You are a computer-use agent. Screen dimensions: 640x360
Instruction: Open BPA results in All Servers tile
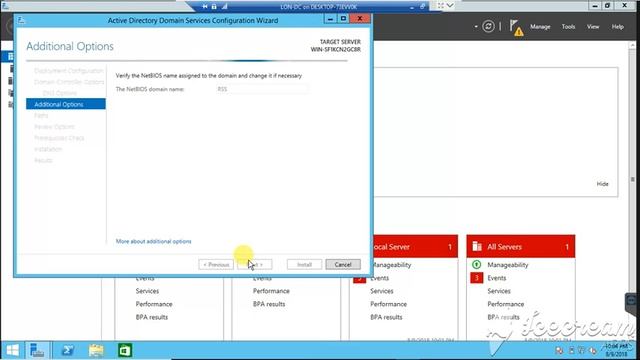pyautogui.click(x=503, y=317)
